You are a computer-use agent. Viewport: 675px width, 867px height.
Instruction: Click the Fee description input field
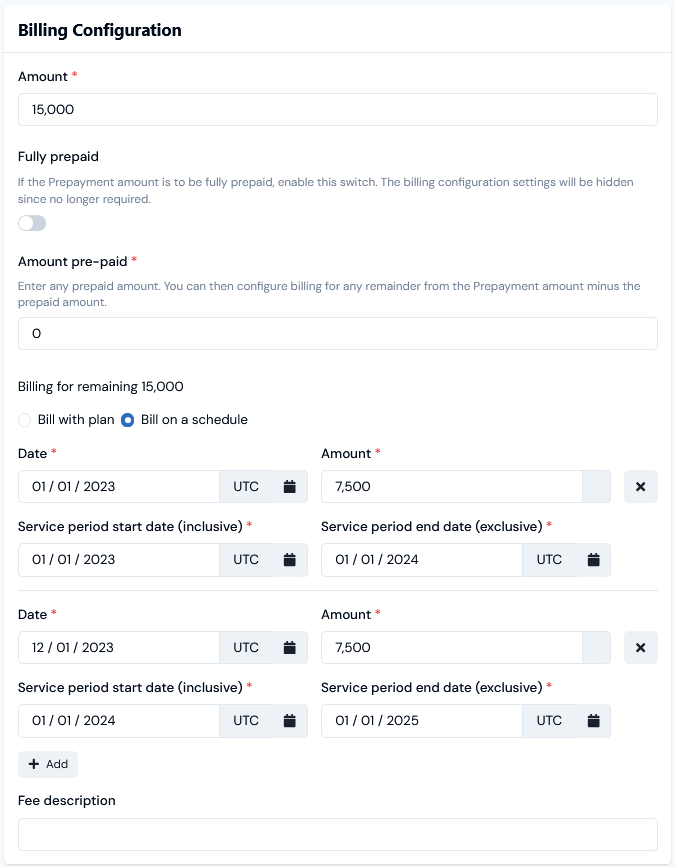337,834
